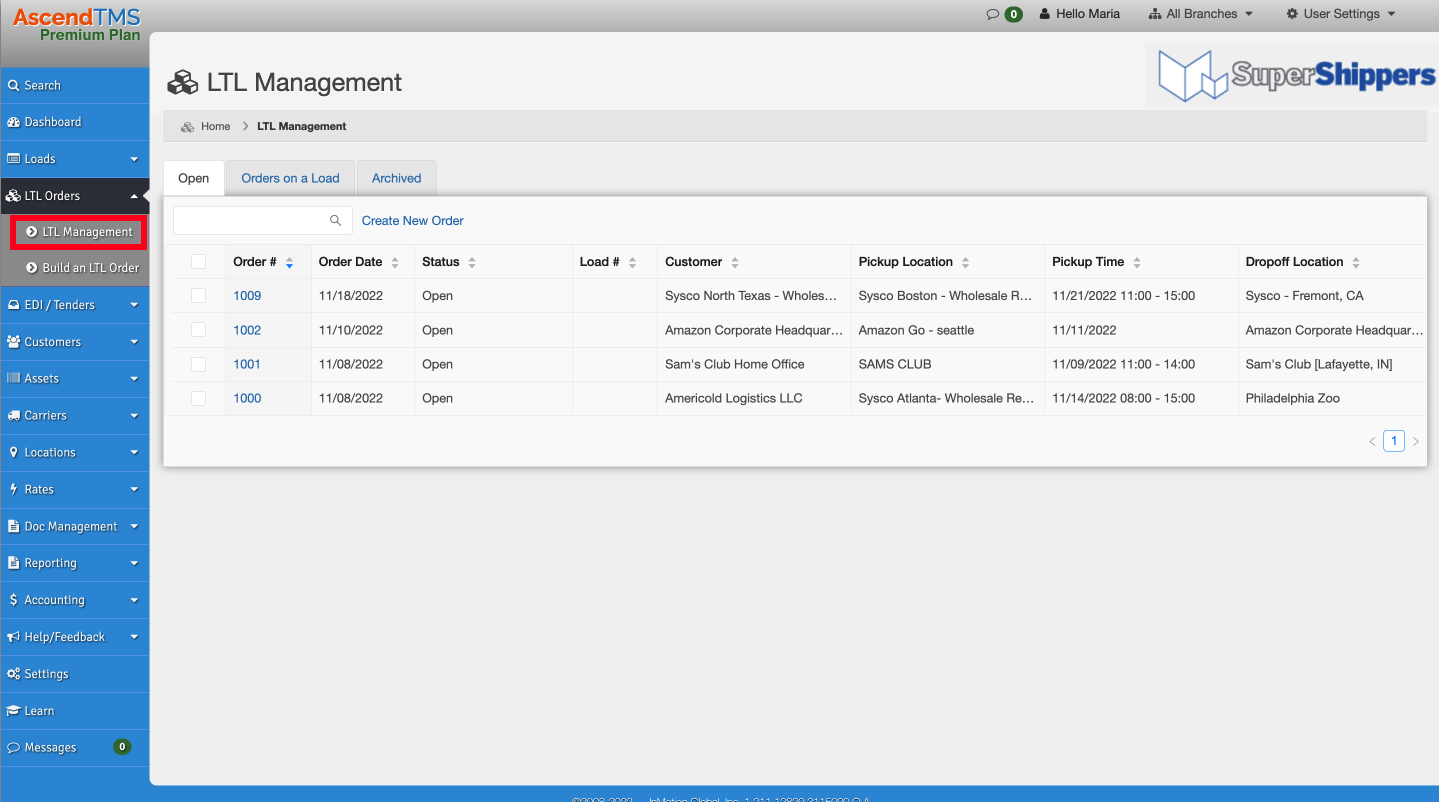Sort by Status column sort arrows
The height and width of the screenshot is (802, 1439).
click(x=472, y=263)
